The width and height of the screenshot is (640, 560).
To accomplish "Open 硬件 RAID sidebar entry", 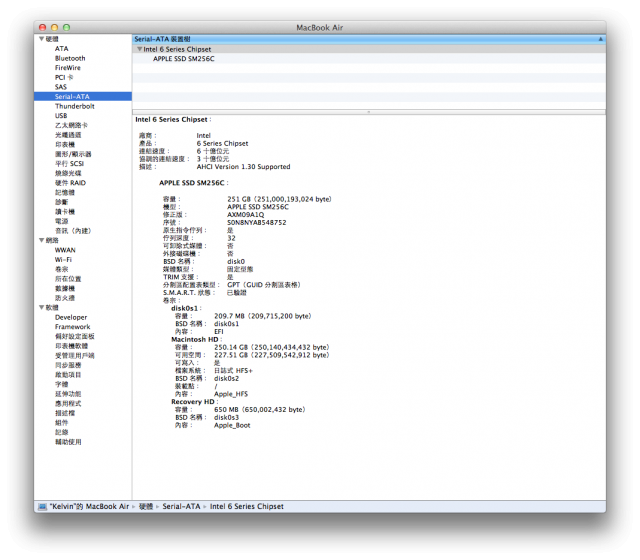I will [x=71, y=183].
